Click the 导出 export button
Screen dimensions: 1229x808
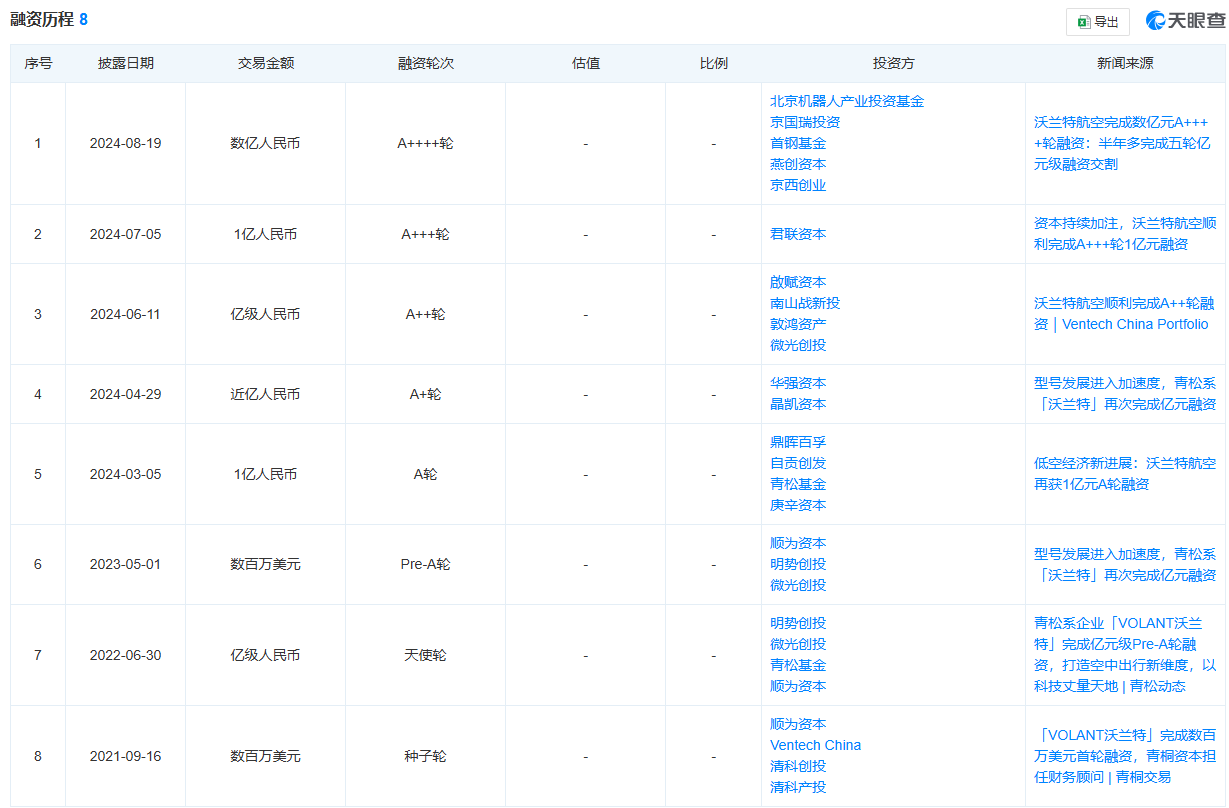click(1097, 21)
